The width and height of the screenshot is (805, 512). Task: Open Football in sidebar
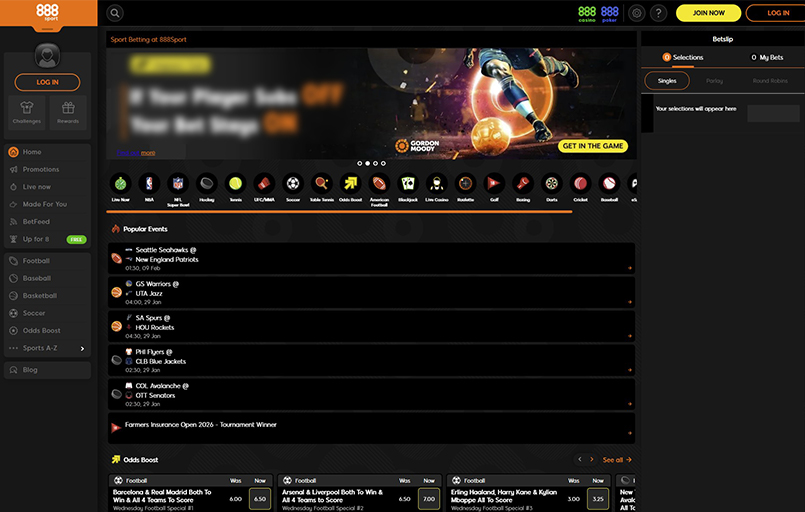pos(47,261)
